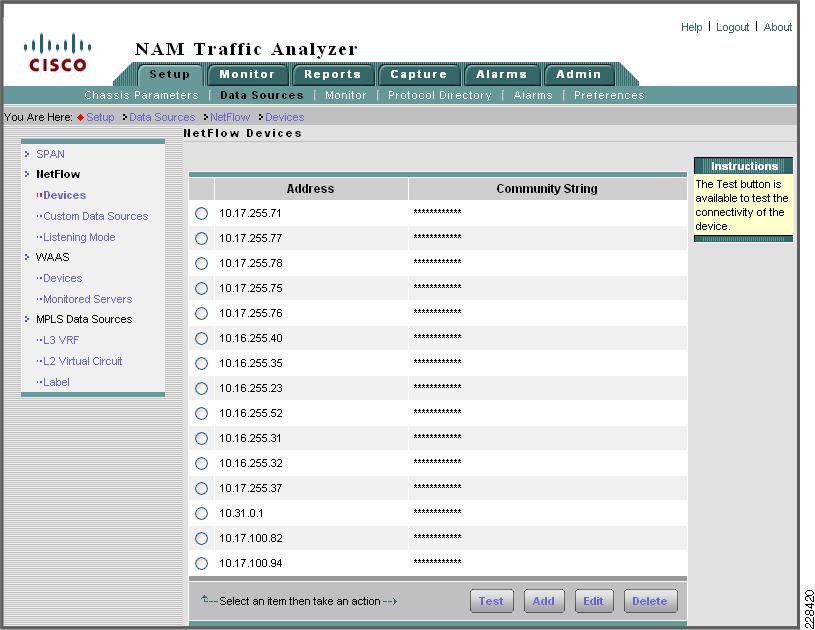The image size is (815, 630).
Task: Choose the 10.16.255.31 device radio button
Action: pos(201,438)
